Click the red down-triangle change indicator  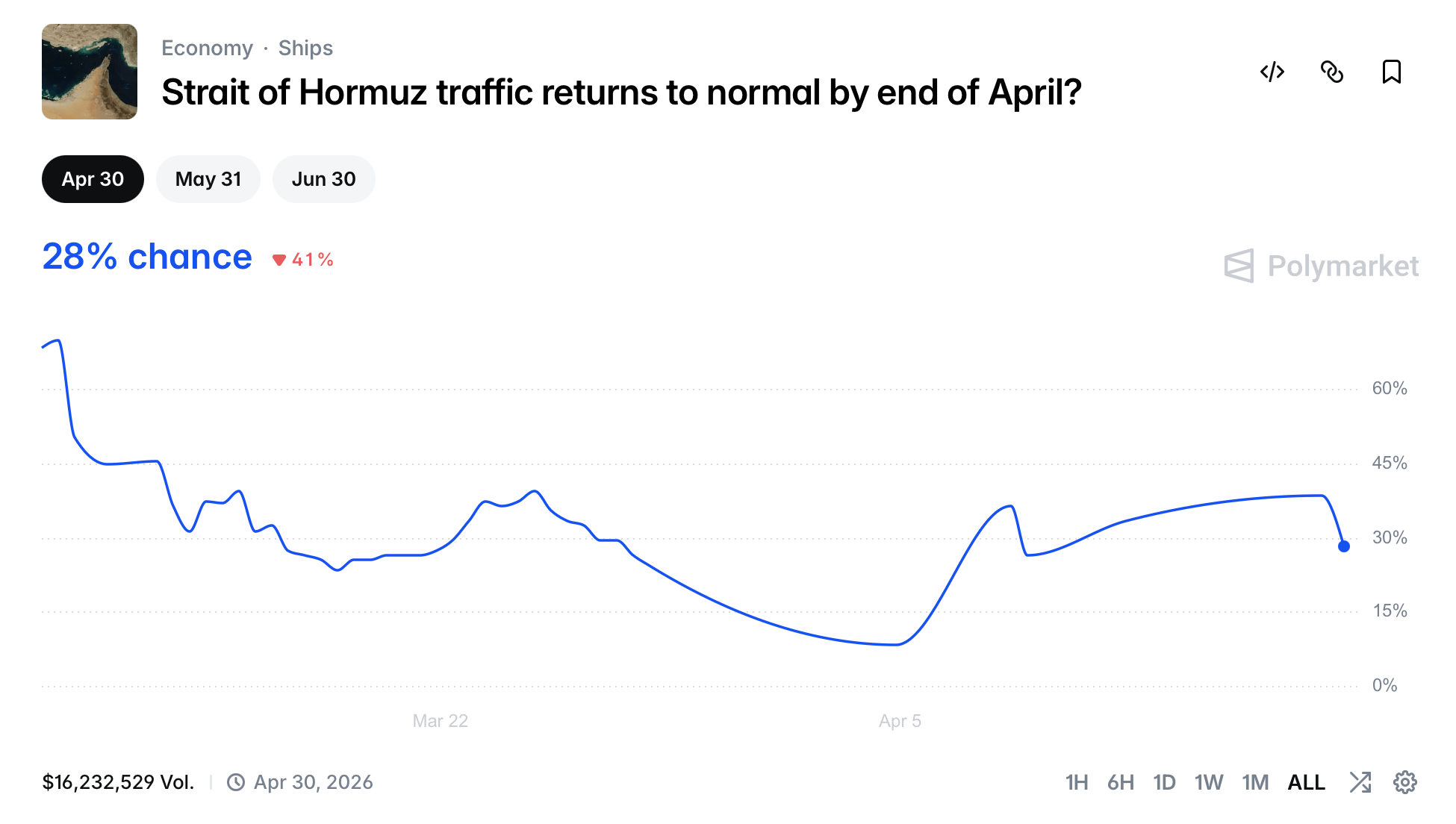coord(279,260)
